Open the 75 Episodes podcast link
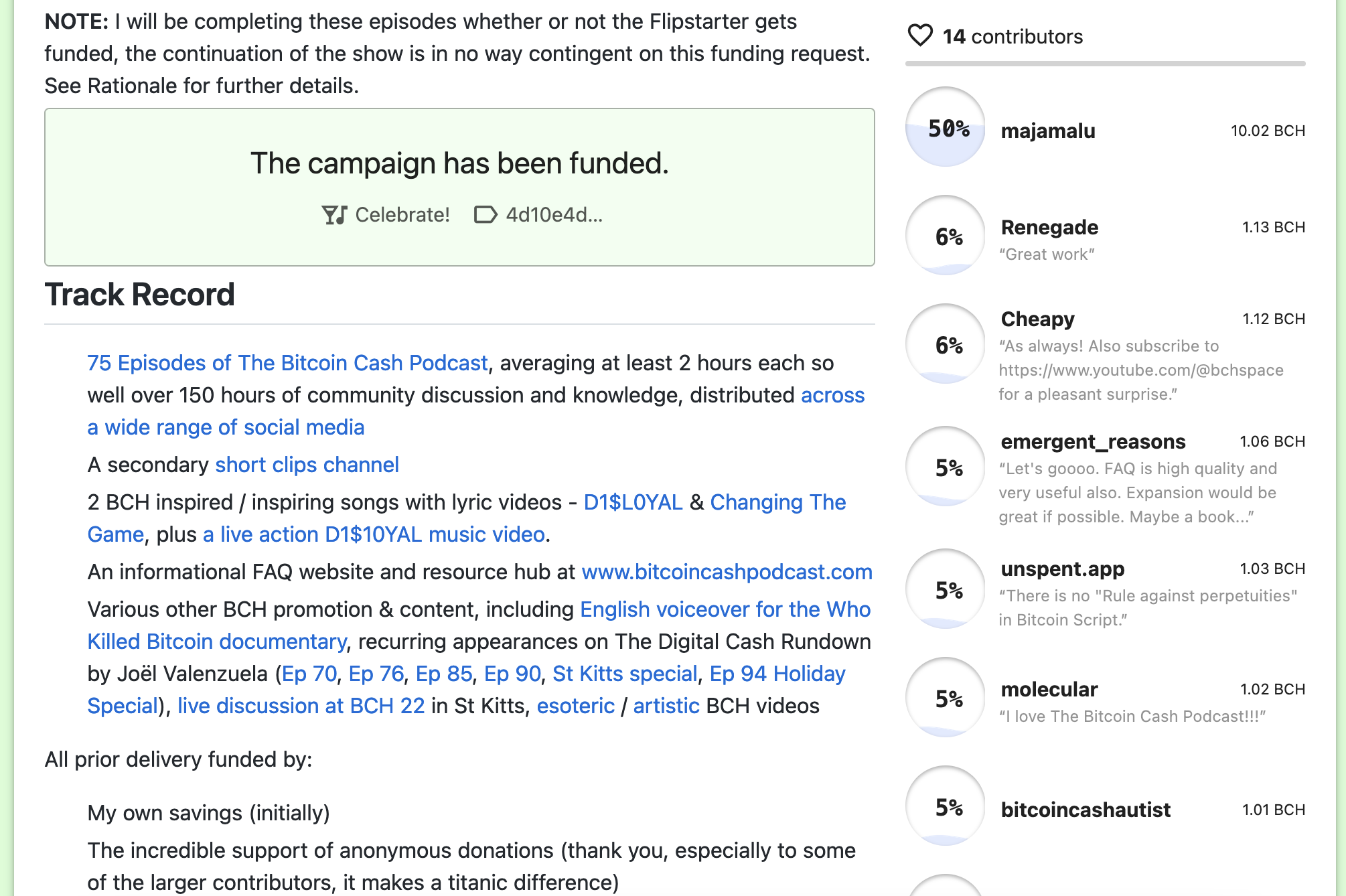The width and height of the screenshot is (1346, 896). [x=287, y=363]
